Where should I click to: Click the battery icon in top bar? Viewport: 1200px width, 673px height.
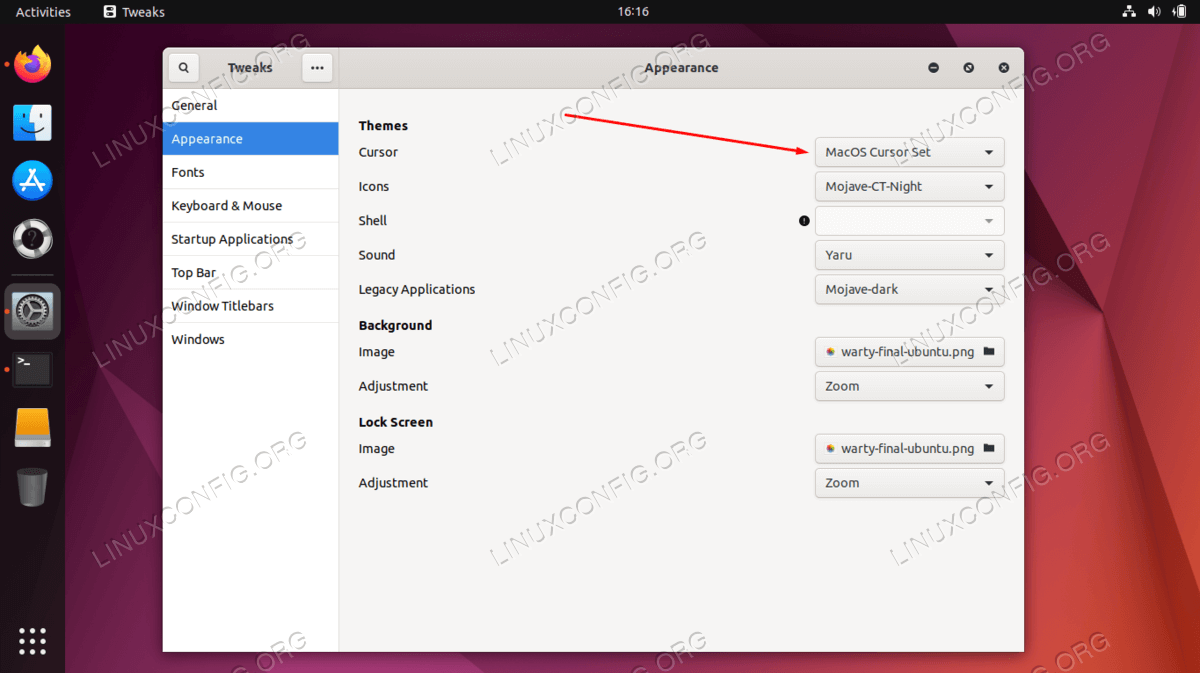1179,12
